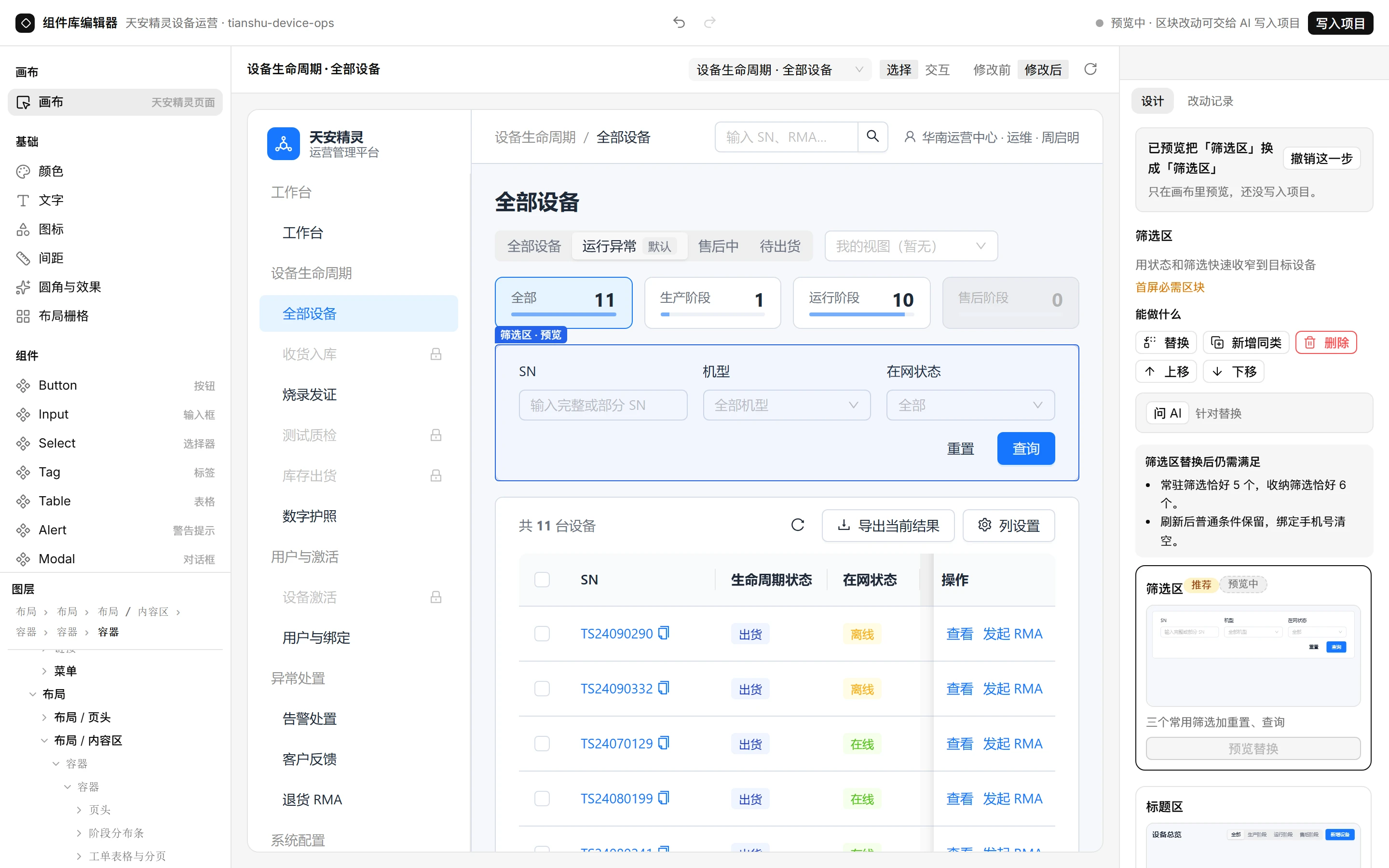Switch to 交互 mode
The image size is (1389, 868).
tap(937, 69)
